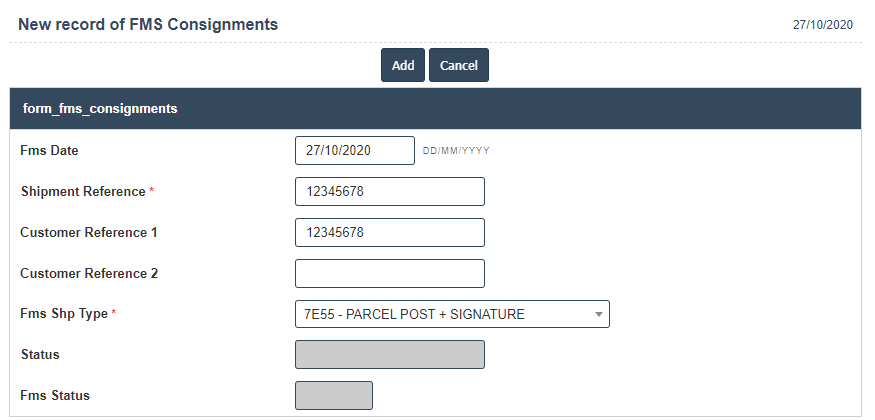Select the Customer Reference 1 field
The height and width of the screenshot is (420, 875).
coord(389,232)
